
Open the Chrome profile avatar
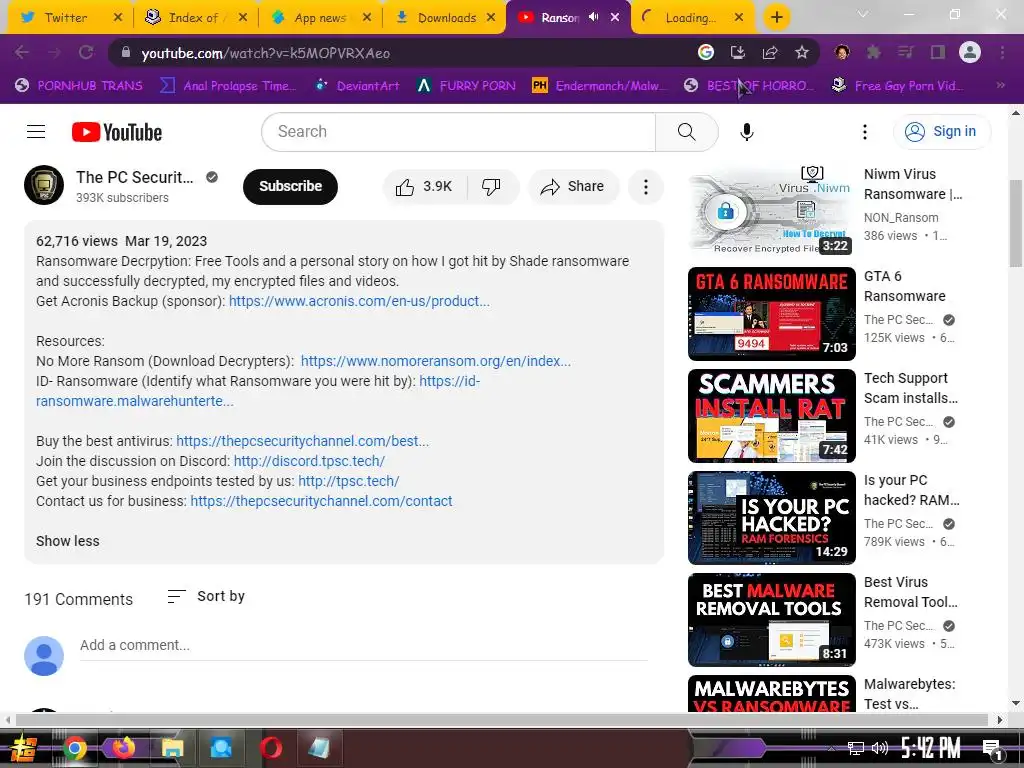[969, 52]
